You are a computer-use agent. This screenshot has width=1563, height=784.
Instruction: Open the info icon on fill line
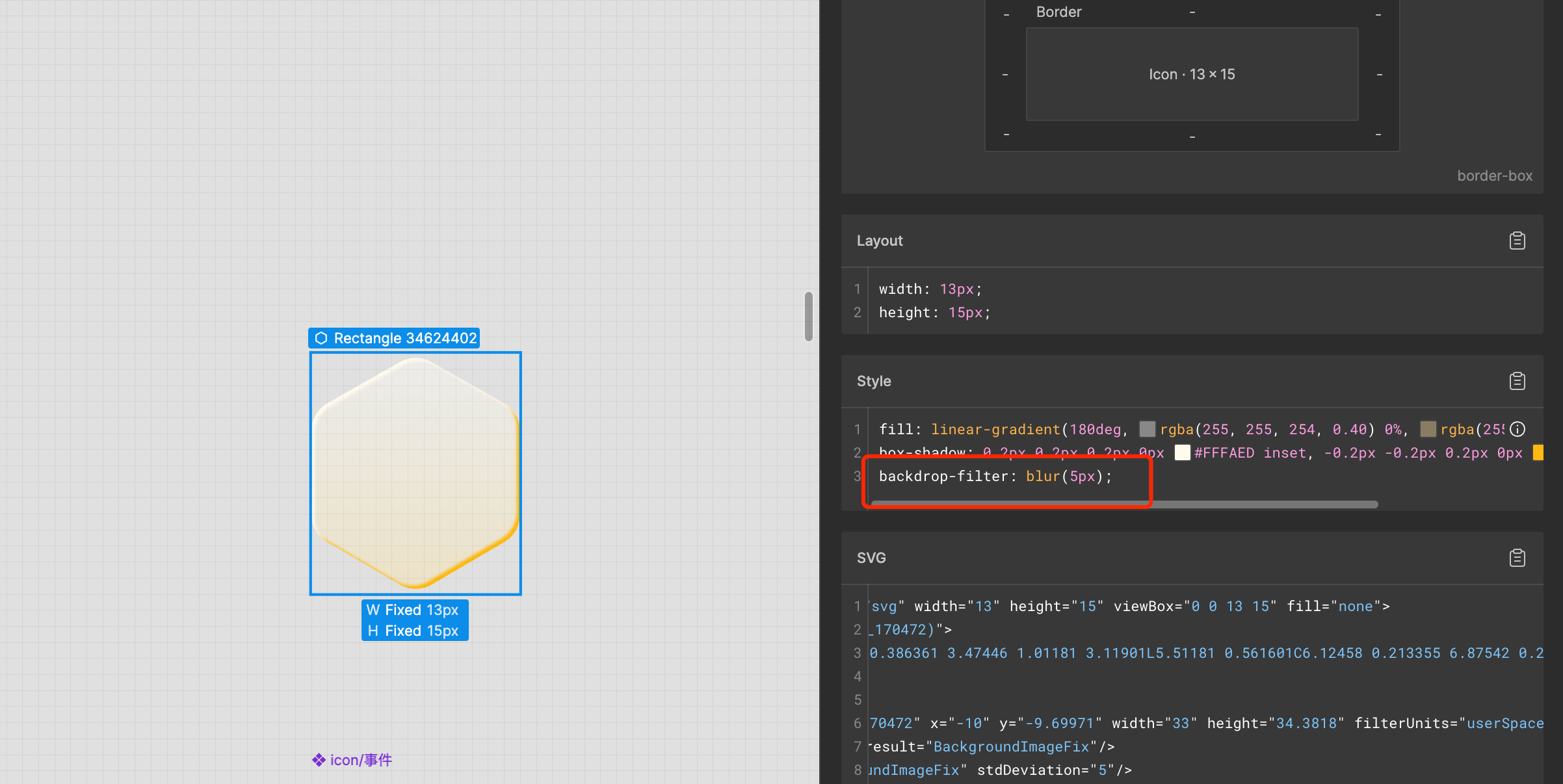pyautogui.click(x=1517, y=429)
